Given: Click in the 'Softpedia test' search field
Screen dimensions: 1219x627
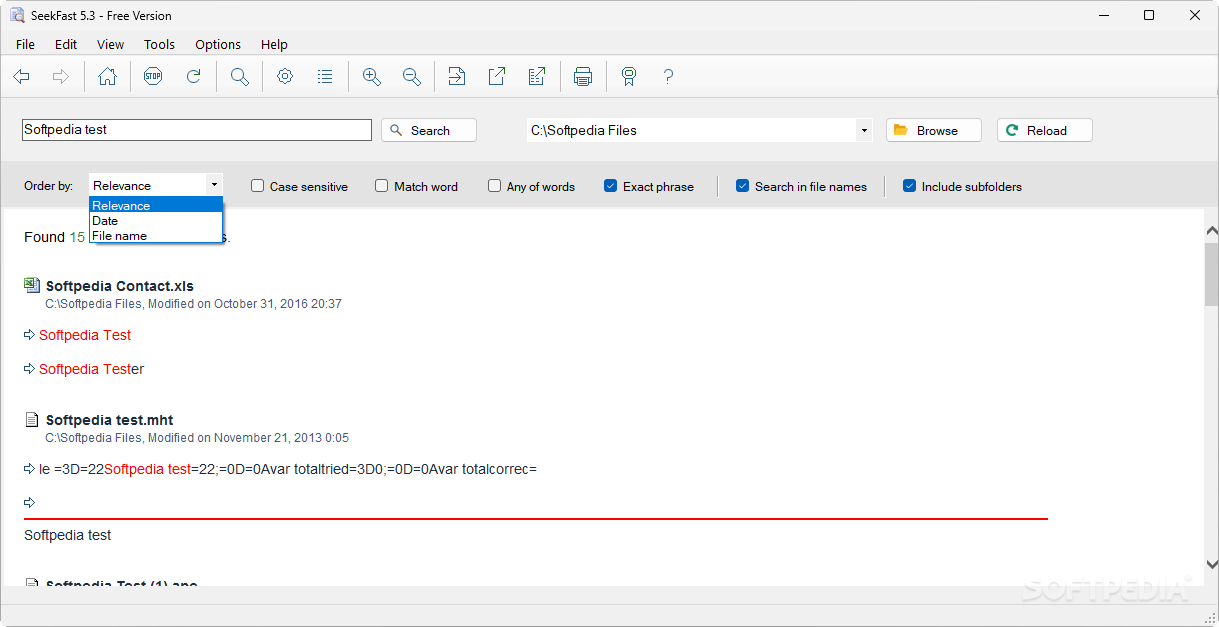Looking at the screenshot, I should click(x=197, y=130).
